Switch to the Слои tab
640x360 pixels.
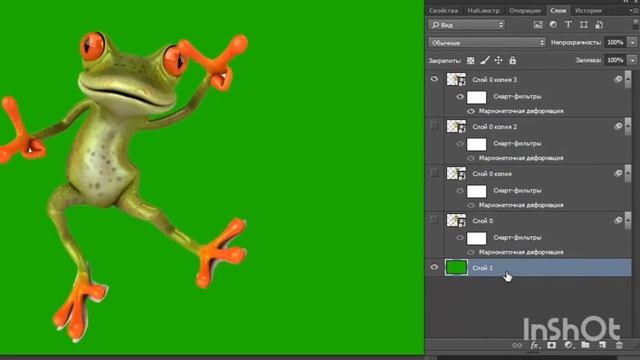[x=558, y=10]
